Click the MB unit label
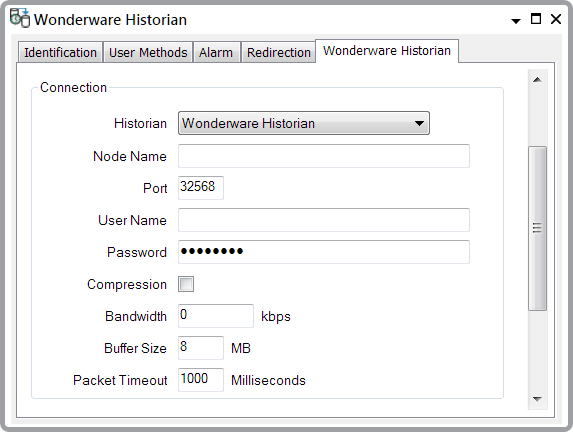The width and height of the screenshot is (573, 432). [241, 348]
